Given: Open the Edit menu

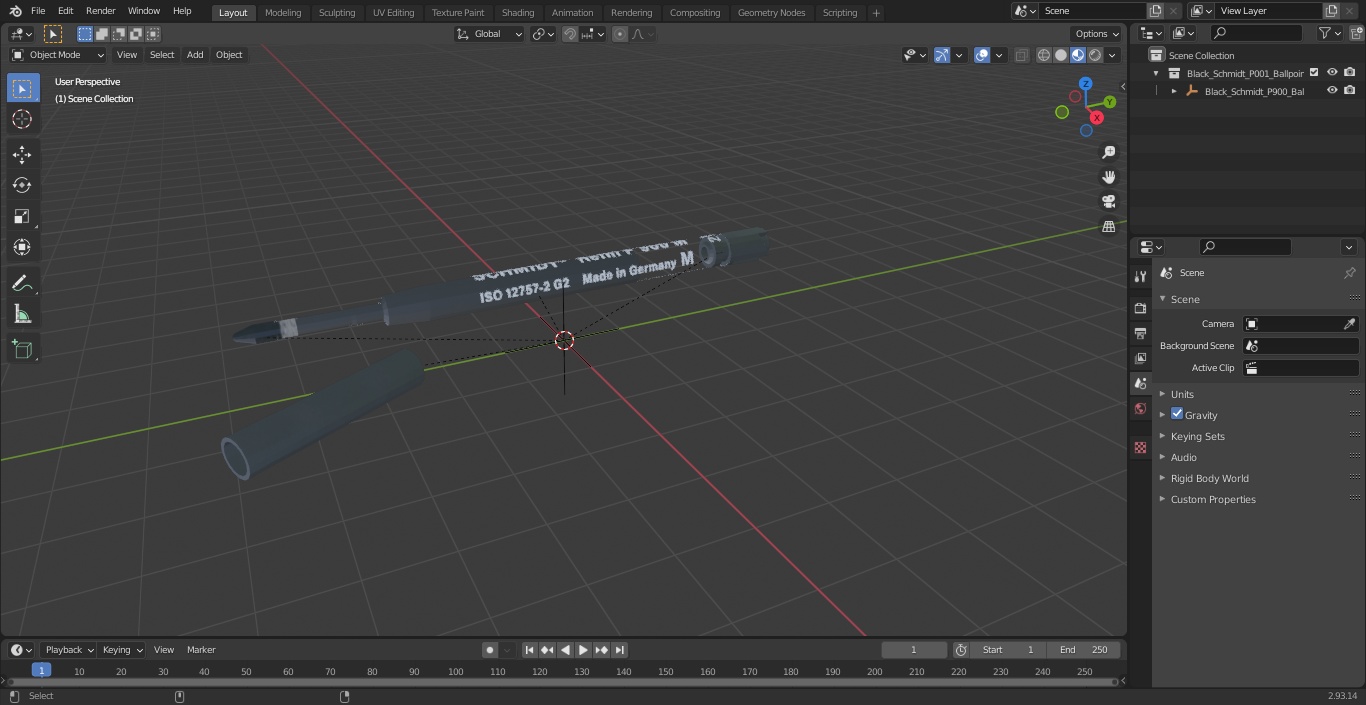Looking at the screenshot, I should [x=65, y=11].
